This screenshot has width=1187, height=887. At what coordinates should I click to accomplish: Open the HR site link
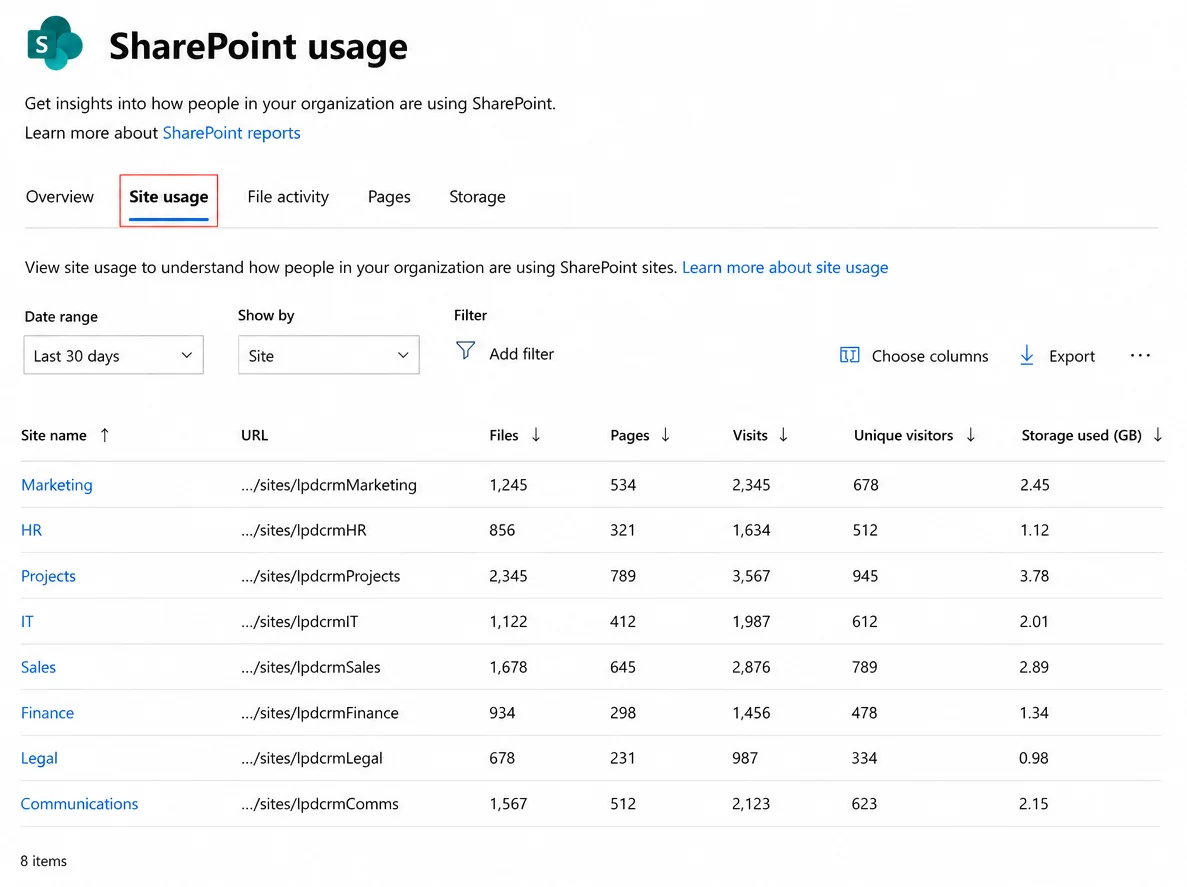[x=31, y=530]
